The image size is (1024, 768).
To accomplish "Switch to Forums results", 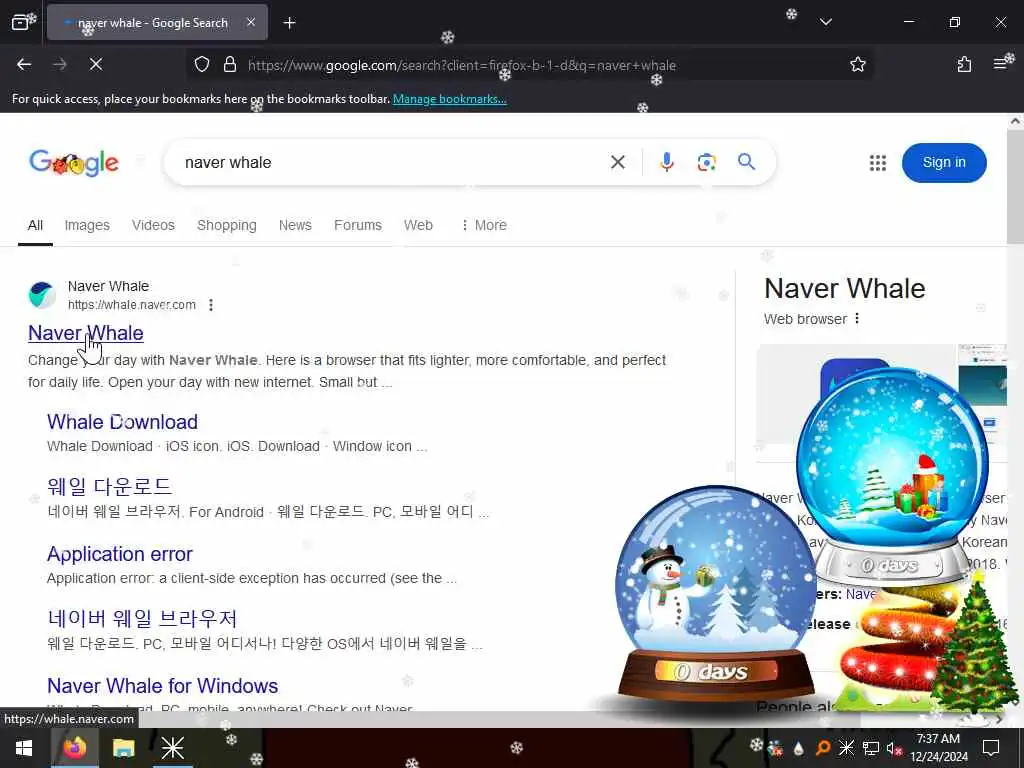I will (358, 225).
